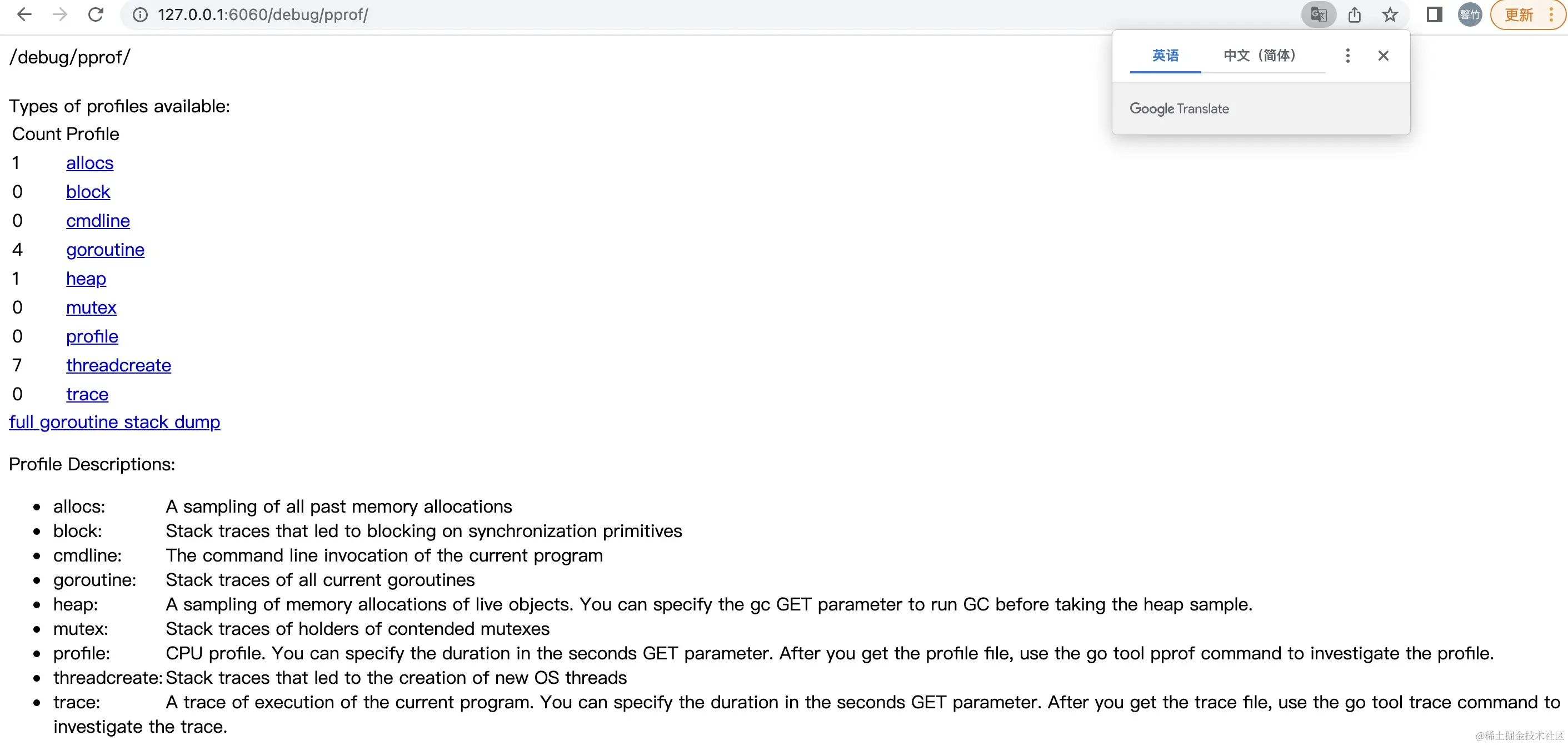
Task: Click the site info icon in address bar
Action: (140, 14)
